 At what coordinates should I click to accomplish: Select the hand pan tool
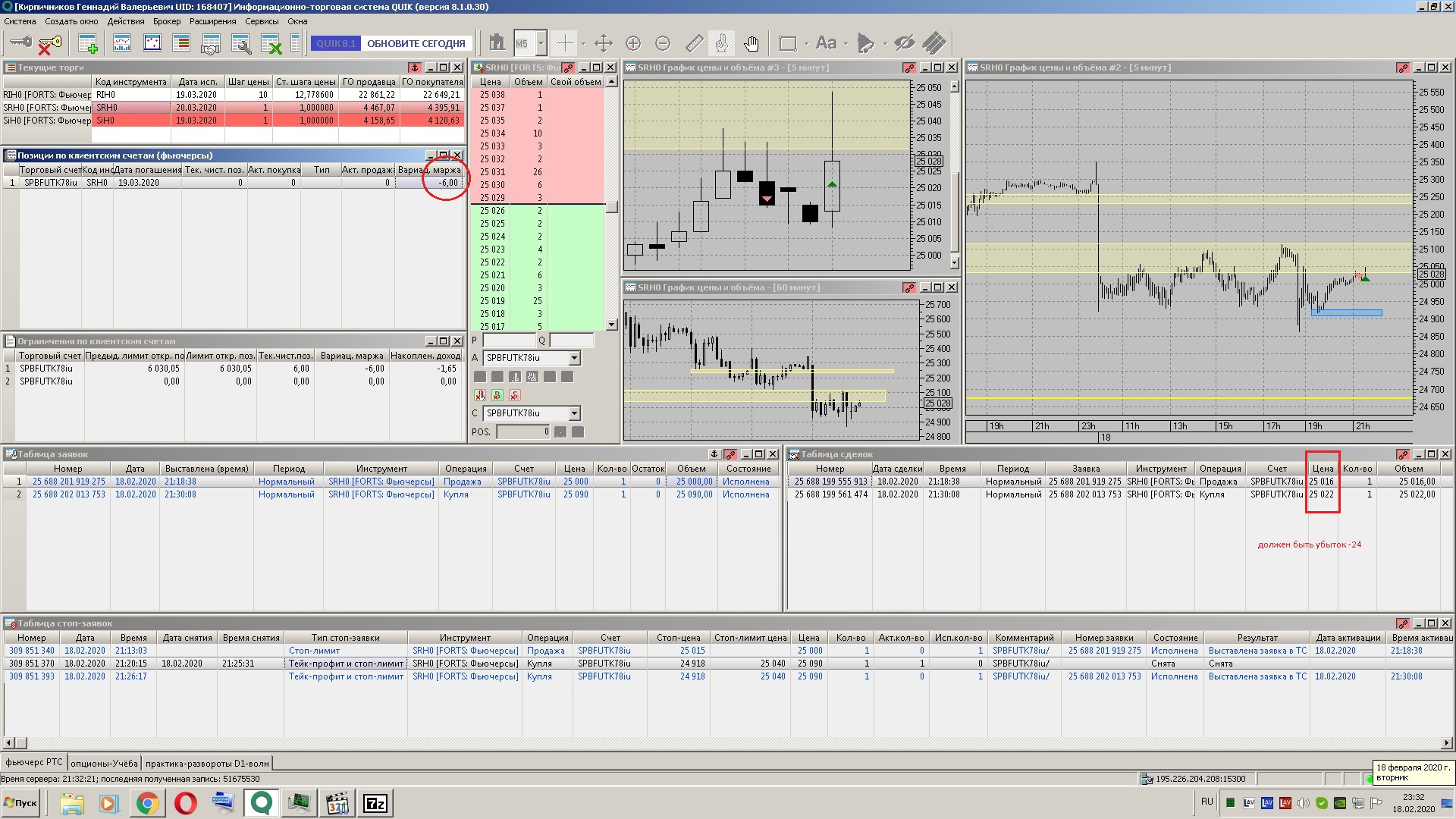(x=751, y=44)
